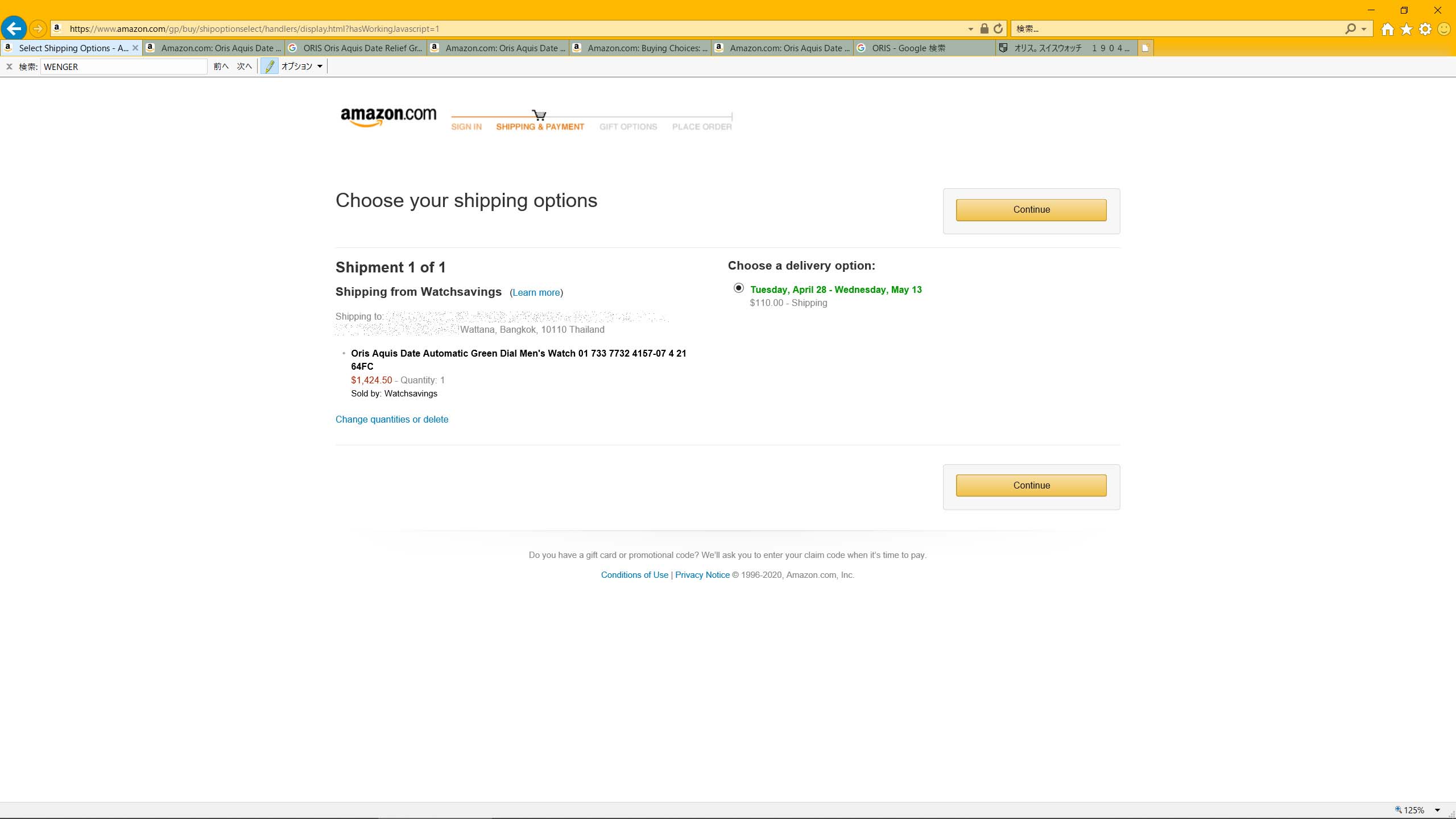
Task: Open the find bar options dropdown
Action: click(x=303, y=67)
